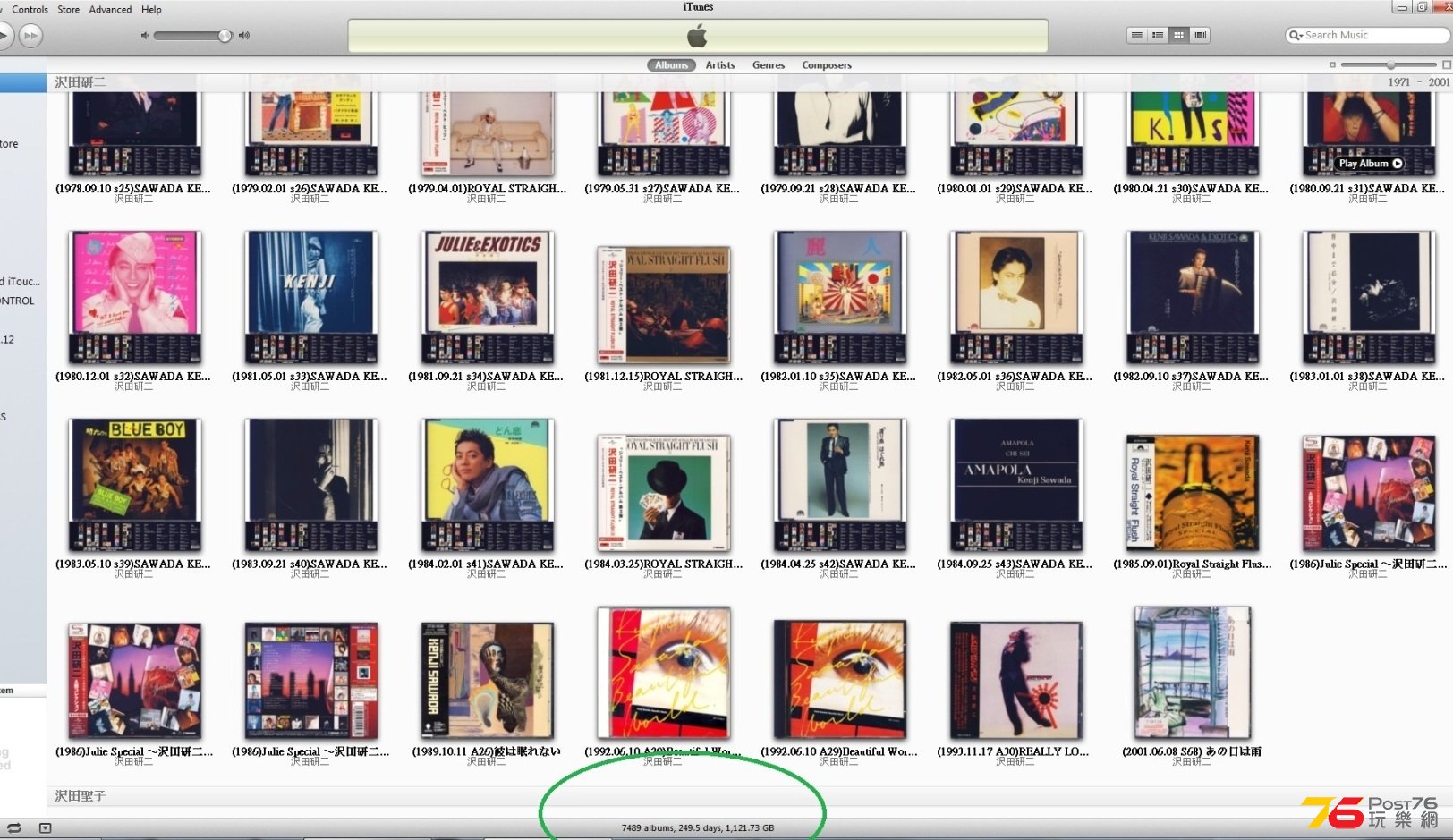Open the 1982.09.10 s37 album cover
This screenshot has height=840, width=1453.
coord(1193,297)
